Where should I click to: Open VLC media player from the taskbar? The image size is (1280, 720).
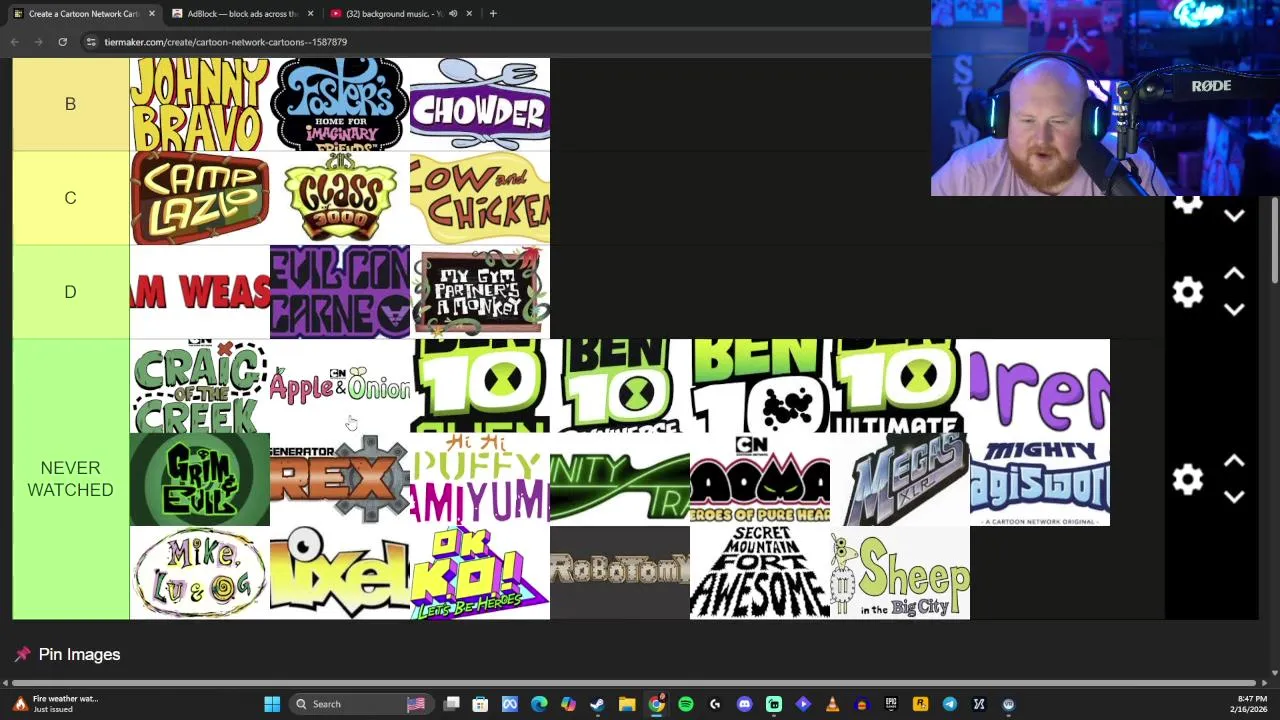coord(832,704)
